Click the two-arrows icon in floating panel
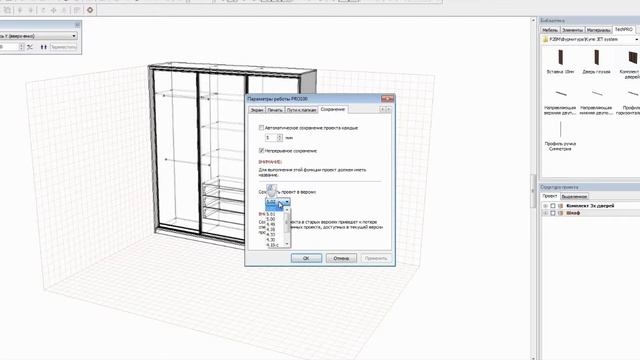Screen dimensions: 640x360 point(43,47)
